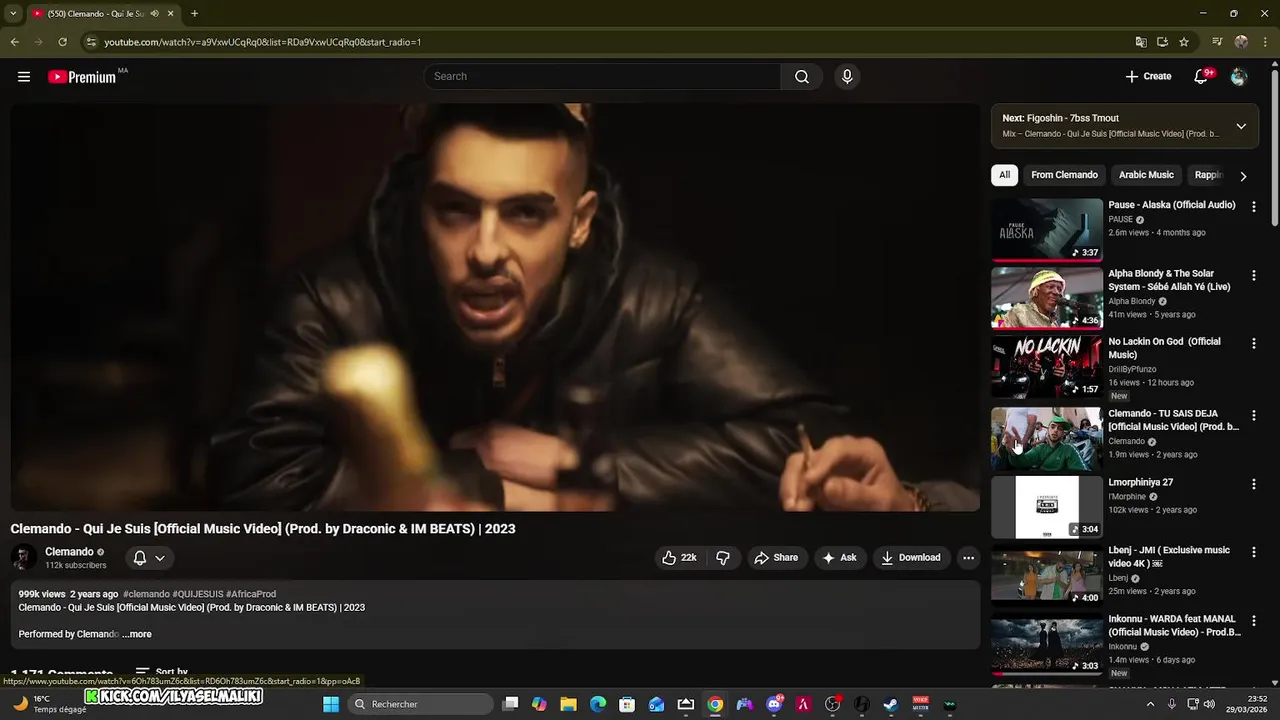Viewport: 1280px width, 720px height.
Task: Open a new browser tab
Action: [194, 14]
